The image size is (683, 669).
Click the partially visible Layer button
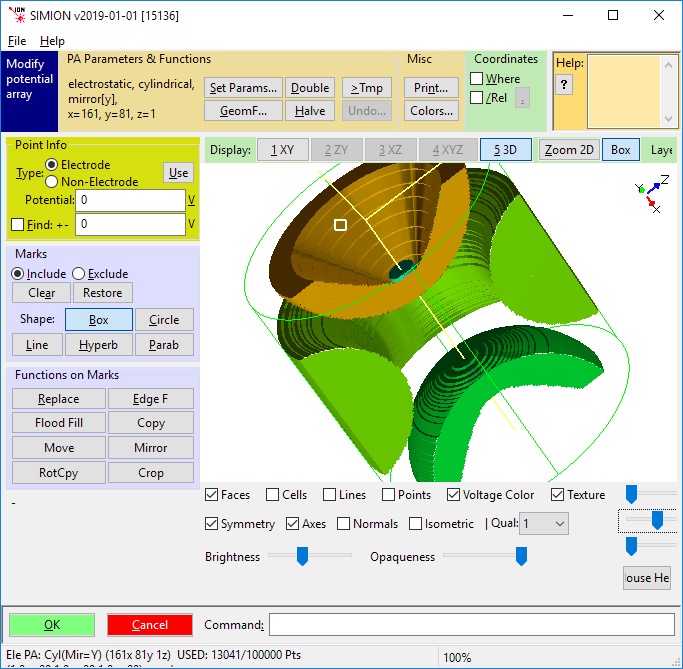661,150
